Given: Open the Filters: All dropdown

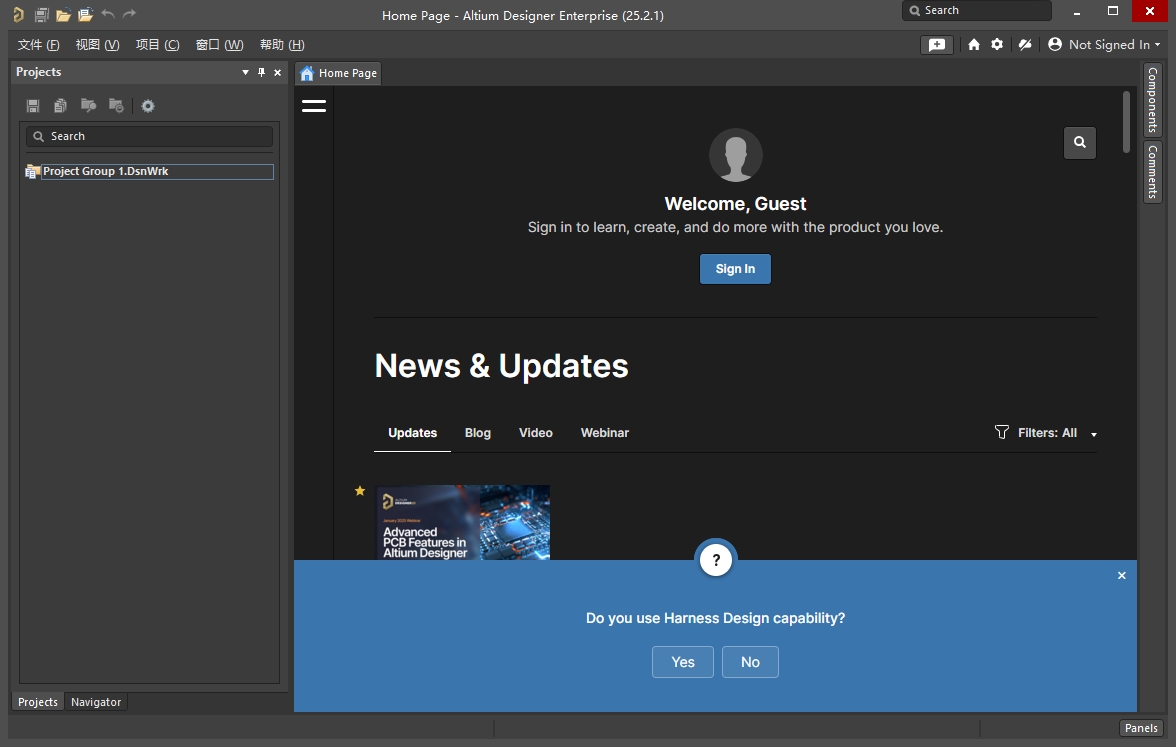Looking at the screenshot, I should [1046, 433].
